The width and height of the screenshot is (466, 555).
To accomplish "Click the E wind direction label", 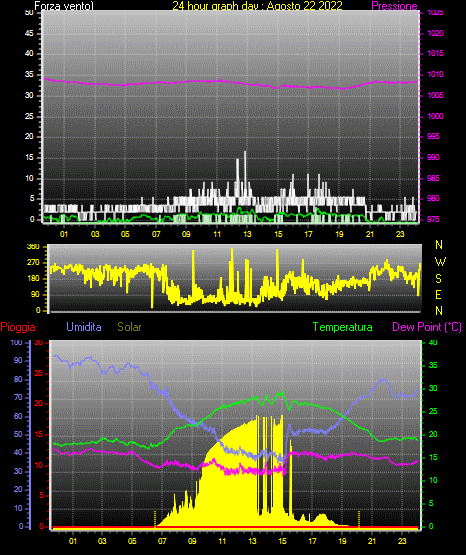I will click(x=438, y=294).
